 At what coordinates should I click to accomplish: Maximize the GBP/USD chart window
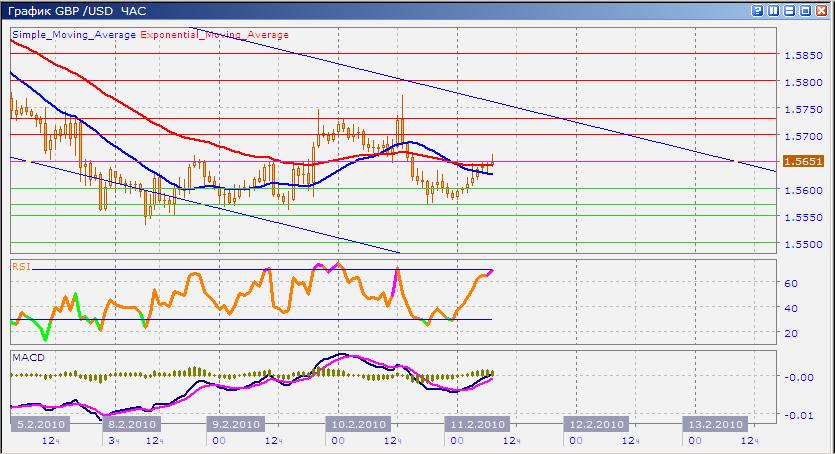tap(805, 10)
